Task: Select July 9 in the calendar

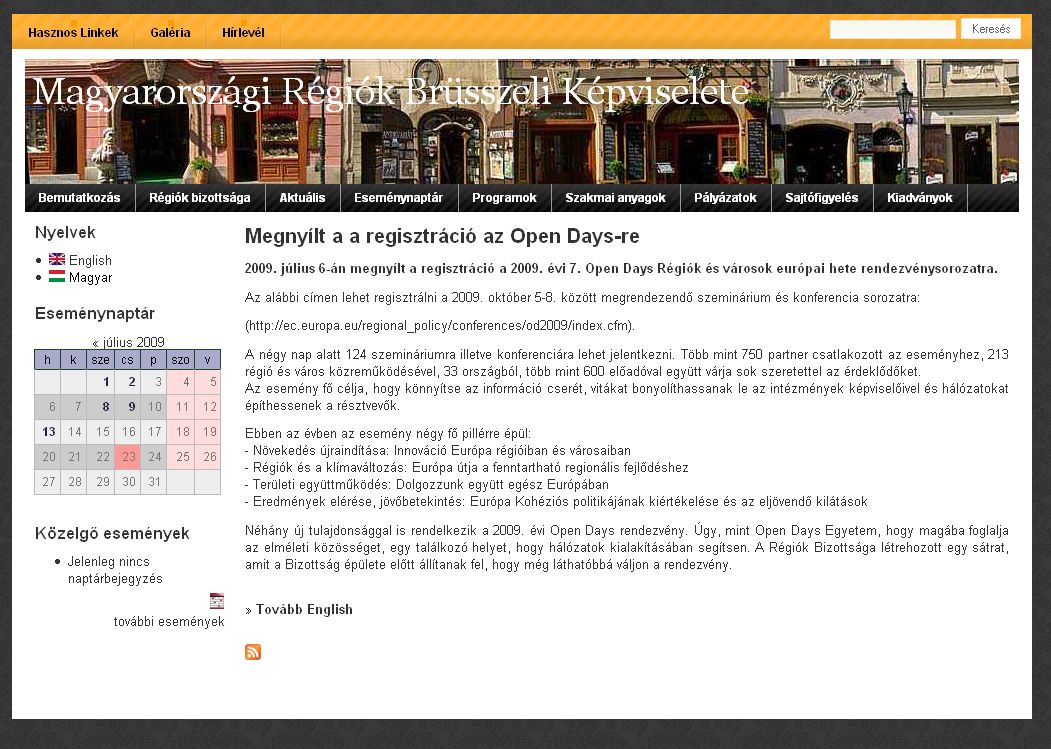Action: (x=127, y=406)
